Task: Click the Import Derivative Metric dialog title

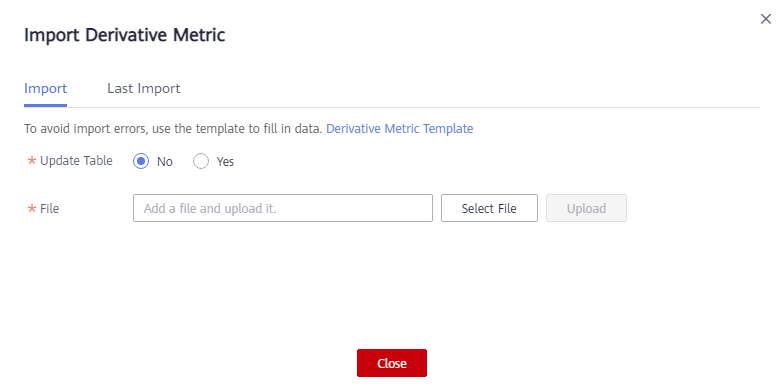Action: pos(125,35)
